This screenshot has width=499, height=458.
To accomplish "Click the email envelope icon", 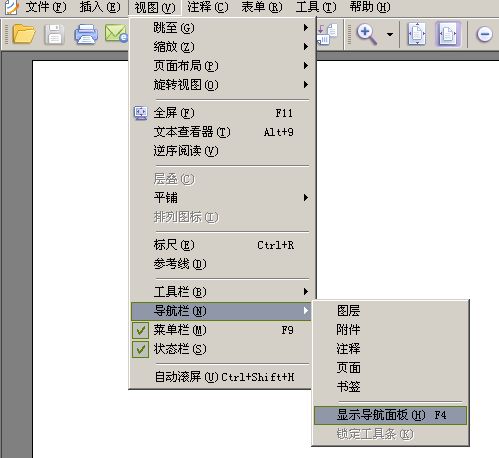I will (116, 33).
